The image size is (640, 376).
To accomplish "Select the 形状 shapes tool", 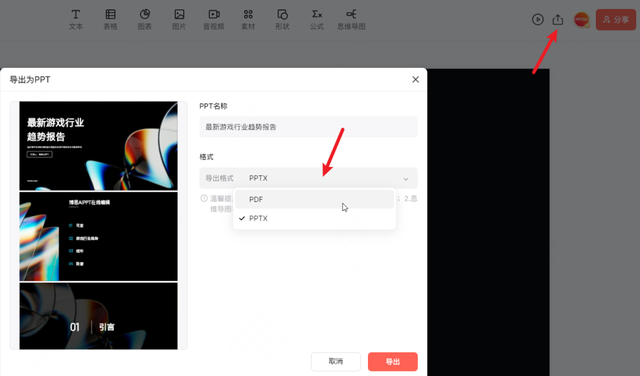I will tap(282, 19).
